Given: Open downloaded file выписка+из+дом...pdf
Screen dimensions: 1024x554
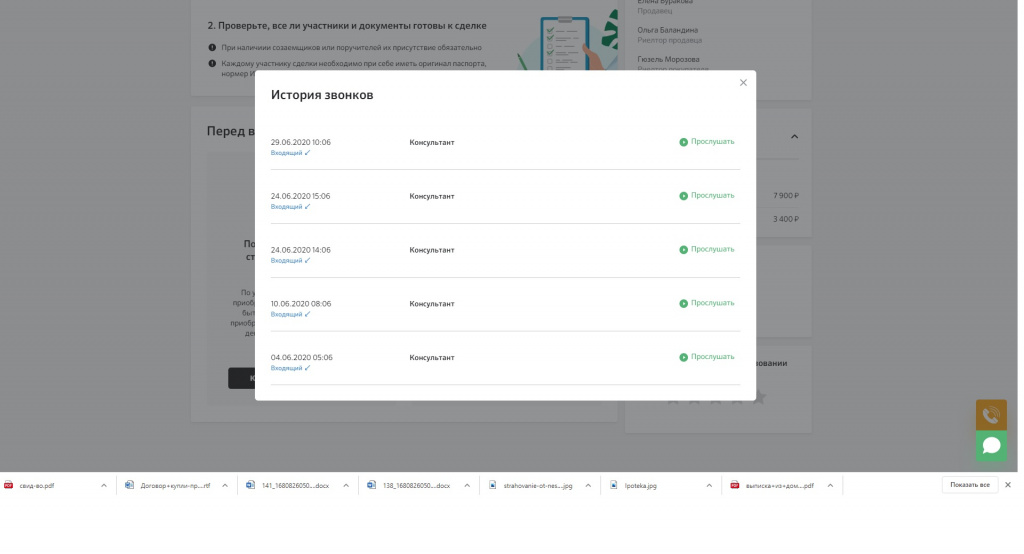Looking at the screenshot, I should coord(779,485).
